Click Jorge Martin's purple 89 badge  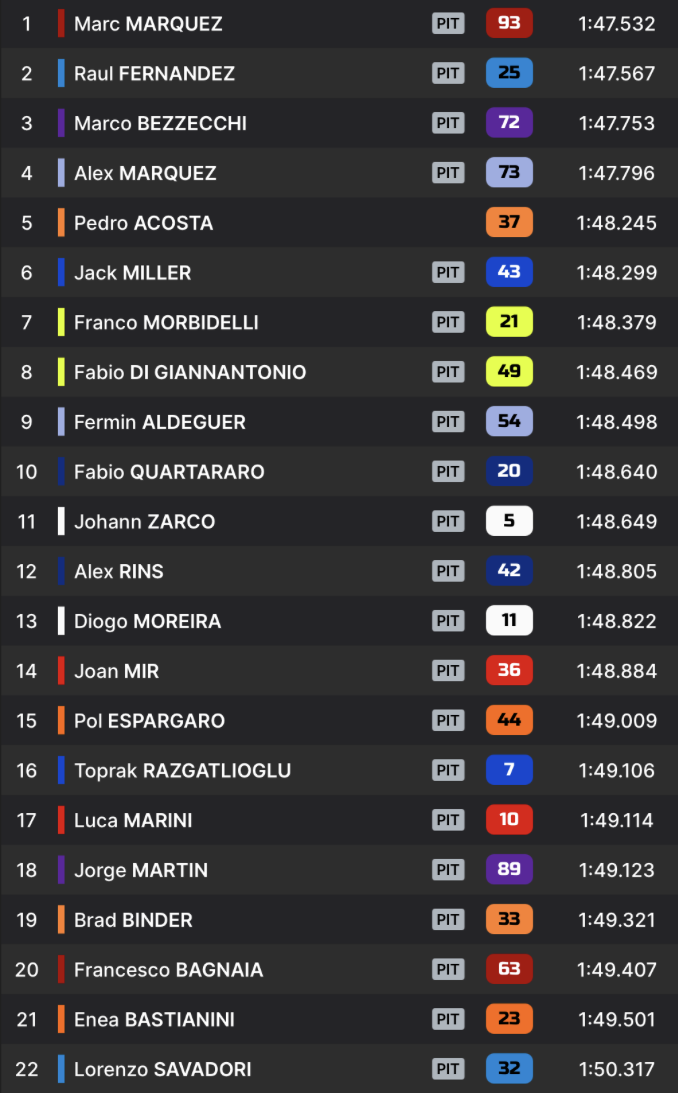click(509, 870)
